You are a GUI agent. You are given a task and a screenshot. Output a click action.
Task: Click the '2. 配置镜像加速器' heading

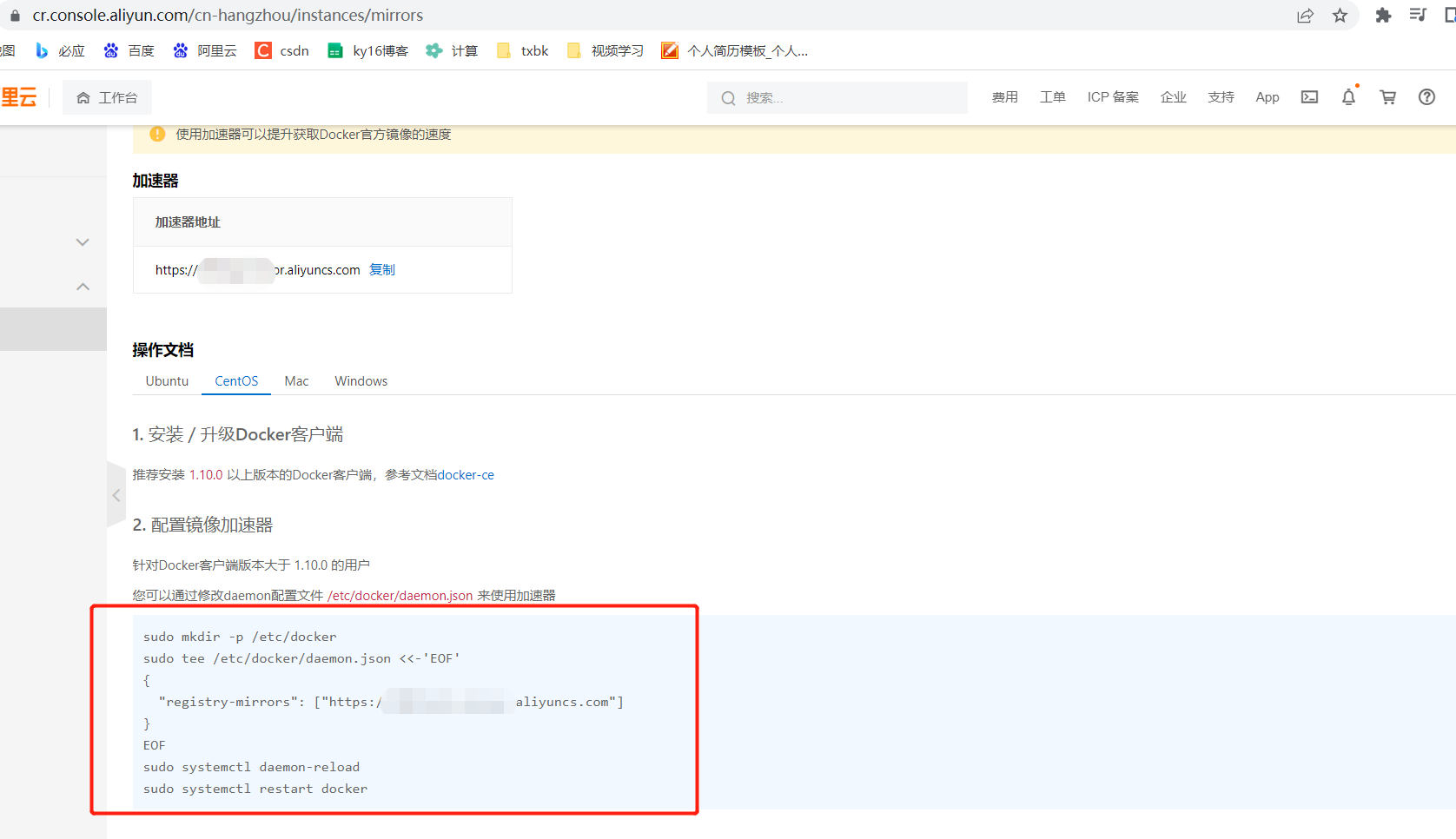pyautogui.click(x=202, y=525)
